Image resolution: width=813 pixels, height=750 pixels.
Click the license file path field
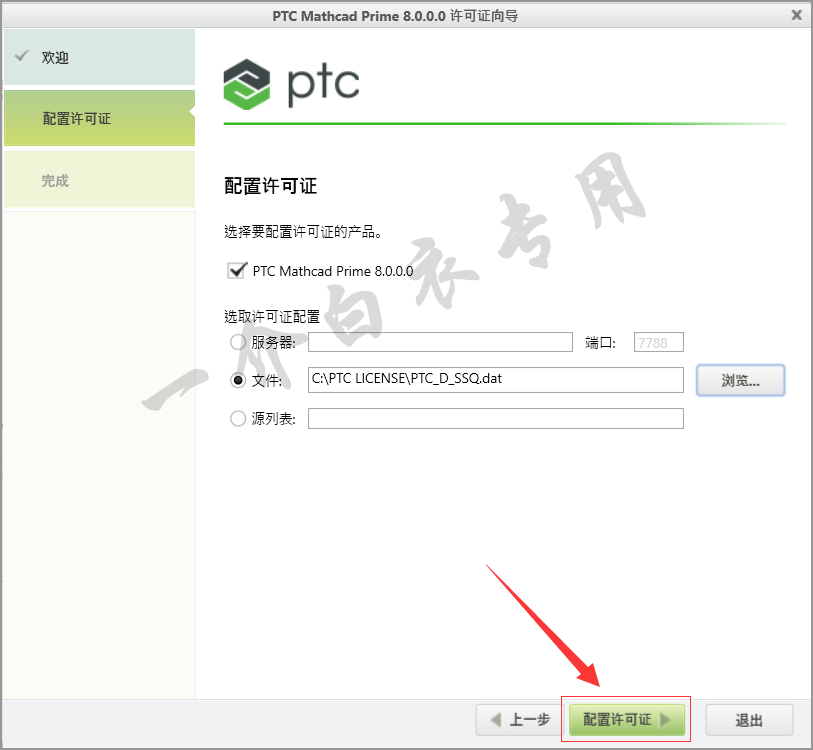click(x=496, y=380)
